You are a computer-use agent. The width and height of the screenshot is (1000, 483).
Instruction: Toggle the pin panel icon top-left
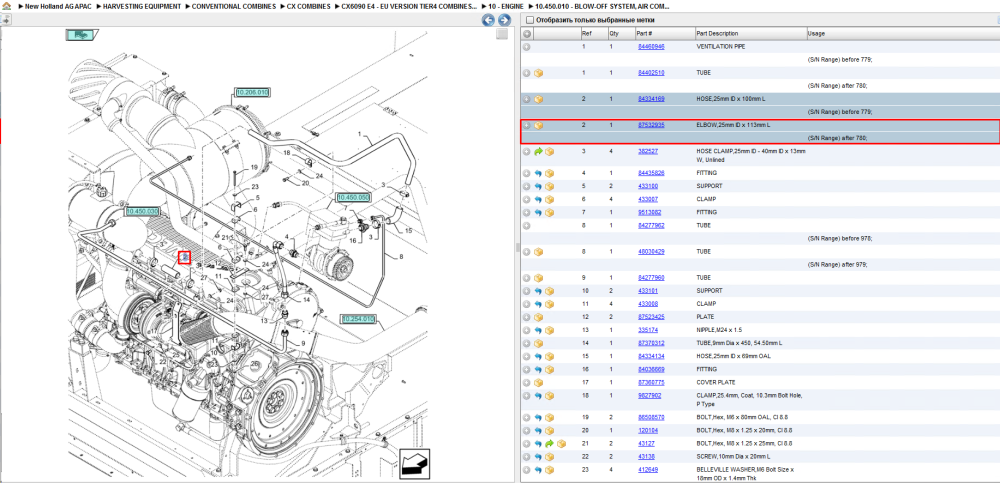[x=6, y=20]
